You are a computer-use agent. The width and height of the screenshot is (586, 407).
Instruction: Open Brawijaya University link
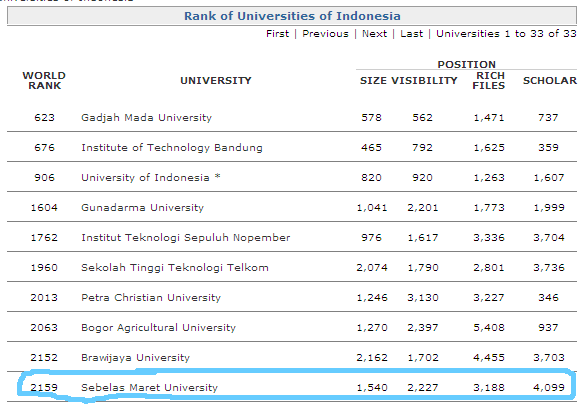135,358
